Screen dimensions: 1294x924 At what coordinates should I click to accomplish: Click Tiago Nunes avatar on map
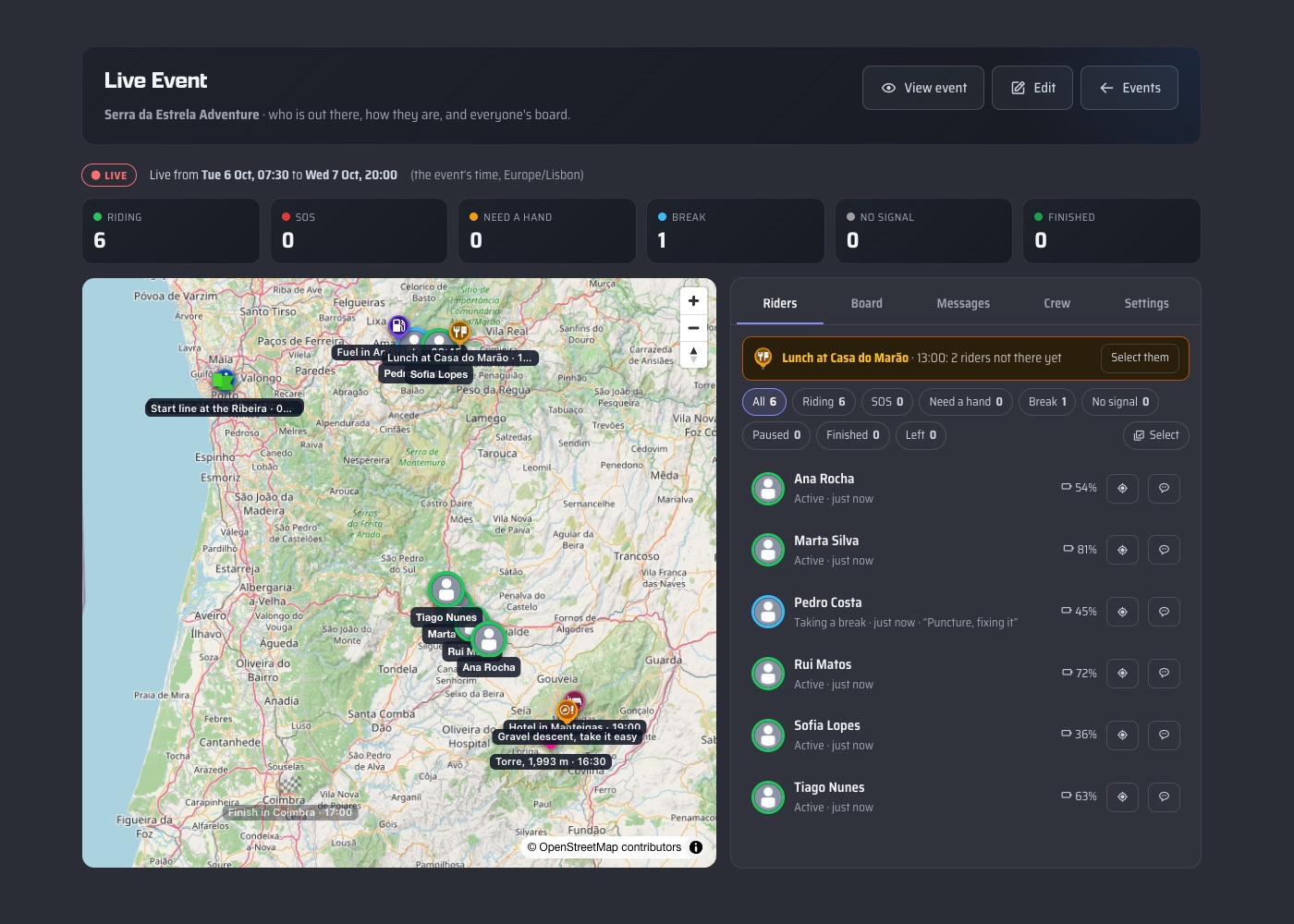pyautogui.click(x=446, y=589)
